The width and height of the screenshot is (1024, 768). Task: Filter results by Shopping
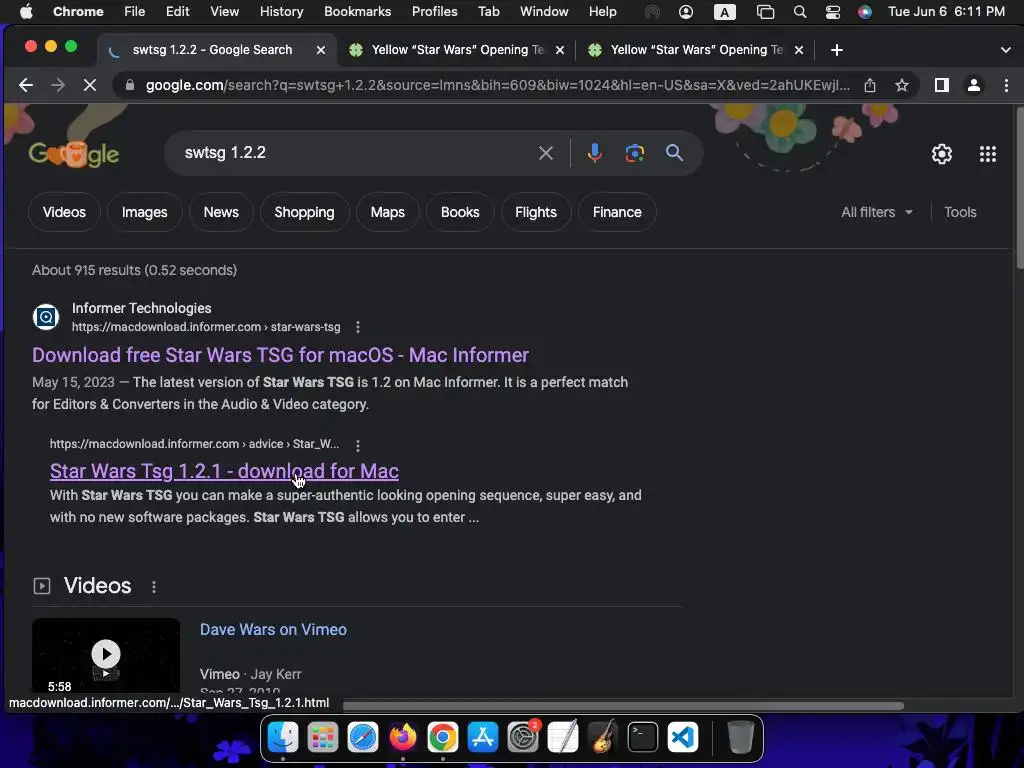pyautogui.click(x=304, y=212)
